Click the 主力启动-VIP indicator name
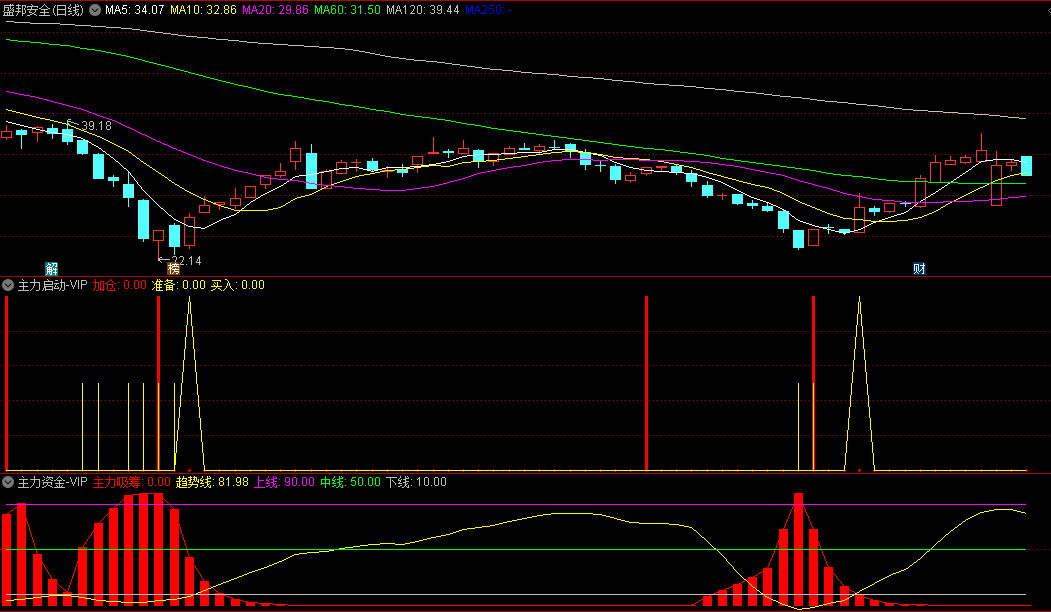The height and width of the screenshot is (612, 1051). 52,285
